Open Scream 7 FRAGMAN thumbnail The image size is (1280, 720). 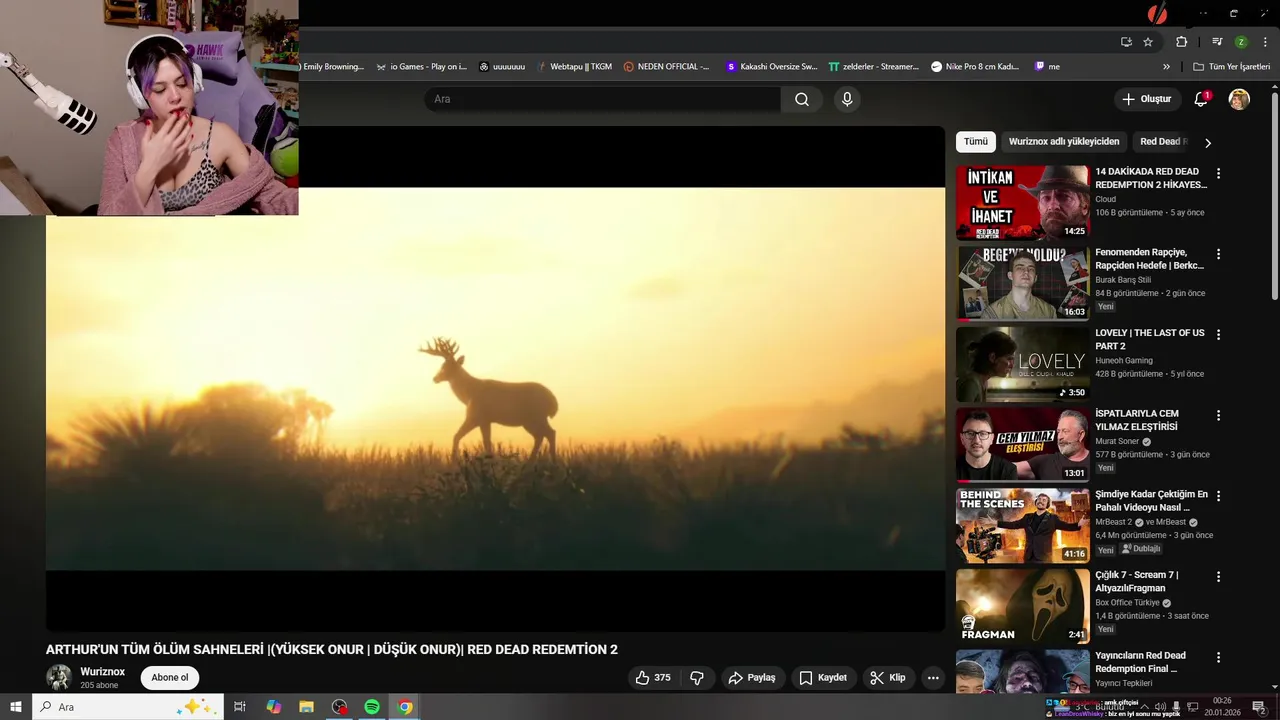(1023, 606)
